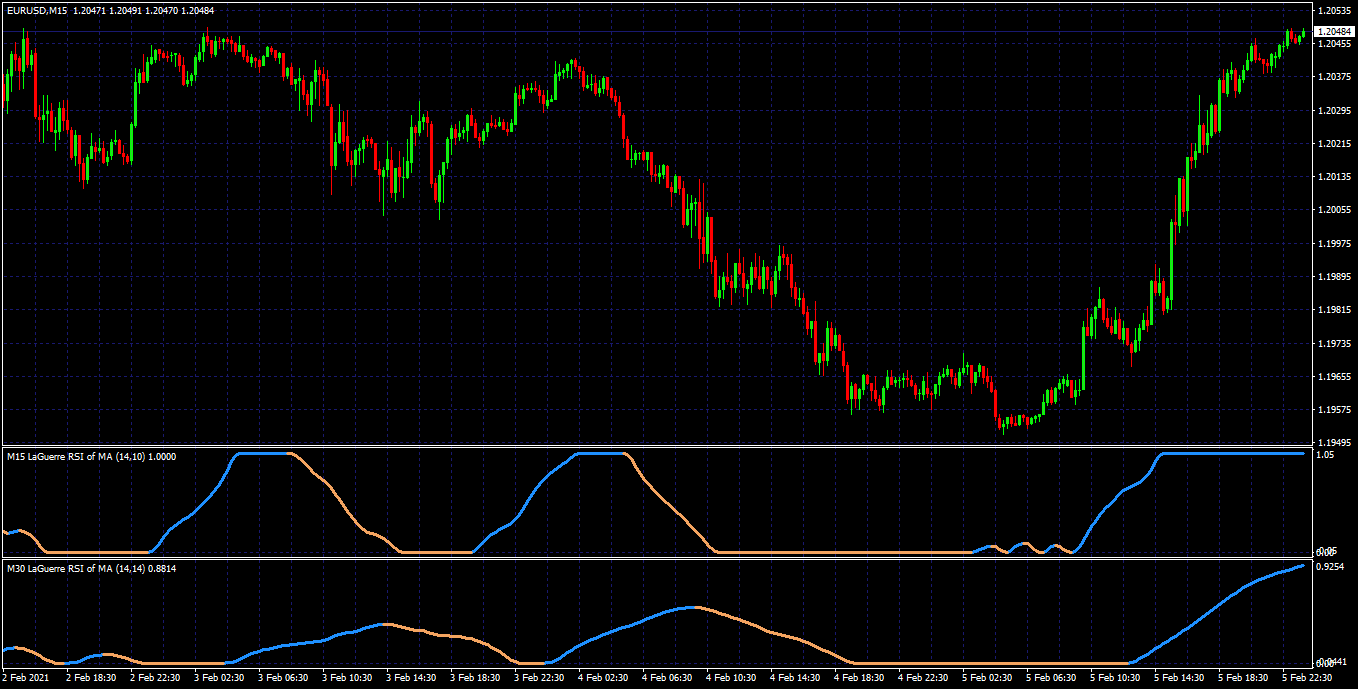The image size is (1358, 689).
Task: Select the 4 Feb 10:30 time label
Action: 731,678
